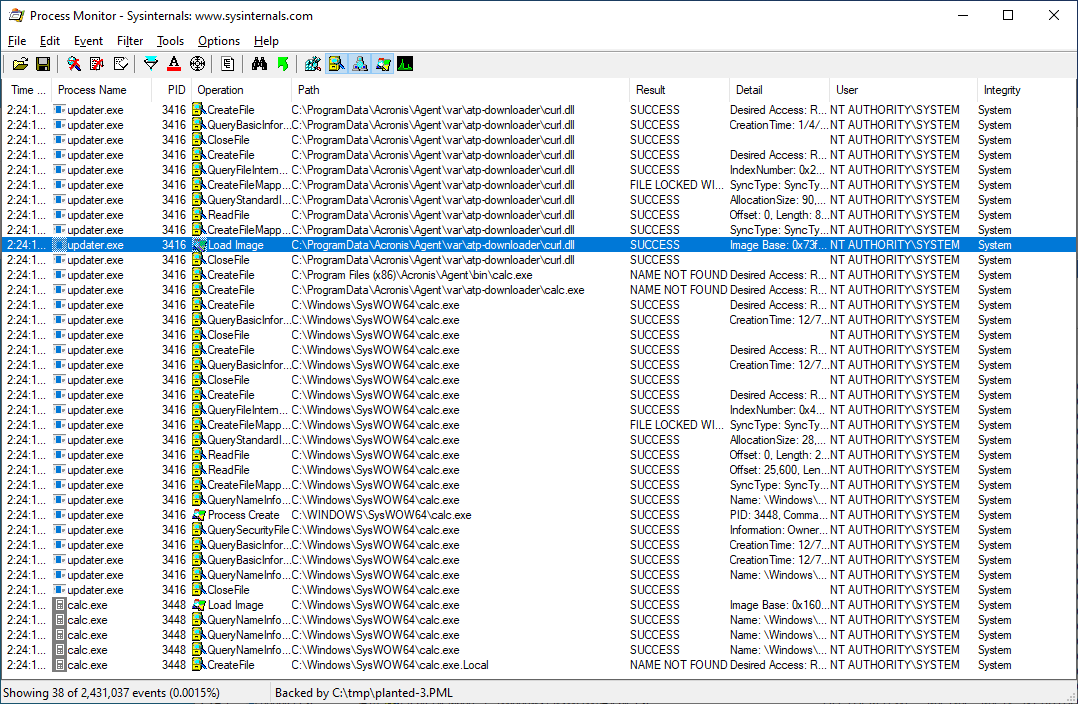Open the Edit menu
This screenshot has width=1078, height=704.
coord(50,41)
